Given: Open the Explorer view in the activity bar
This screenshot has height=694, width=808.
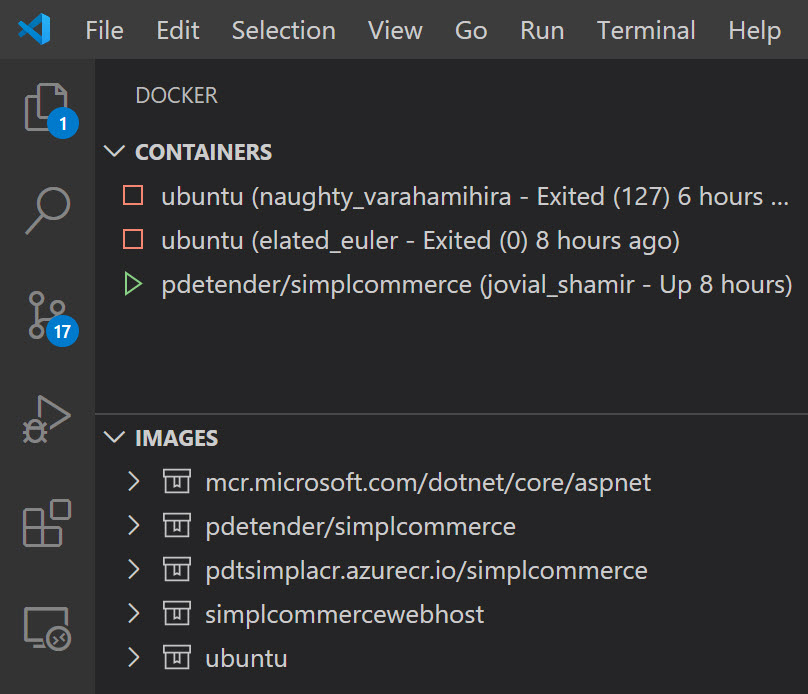Looking at the screenshot, I should [46, 107].
